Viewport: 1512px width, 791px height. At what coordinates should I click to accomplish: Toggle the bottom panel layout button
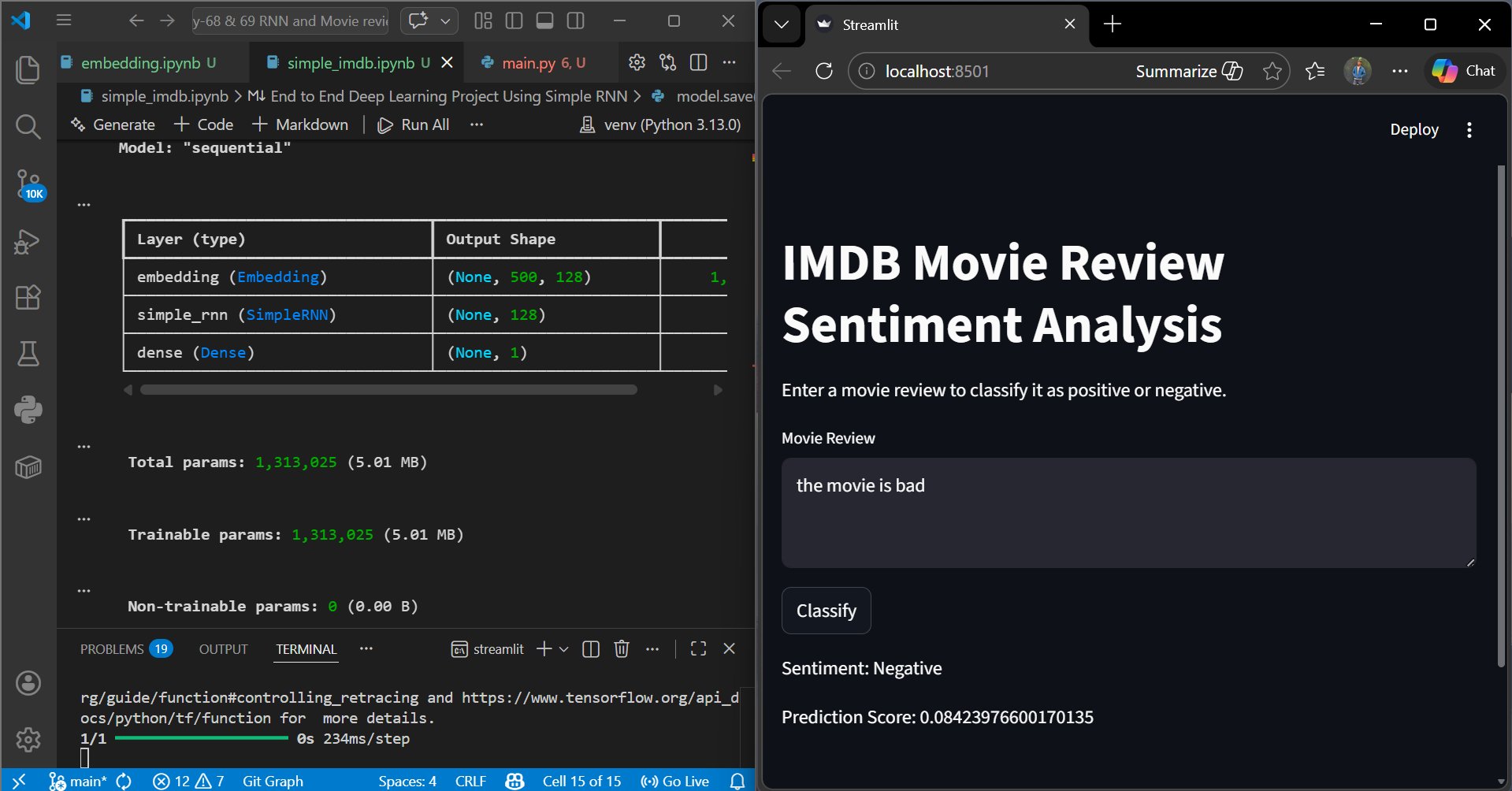544,21
